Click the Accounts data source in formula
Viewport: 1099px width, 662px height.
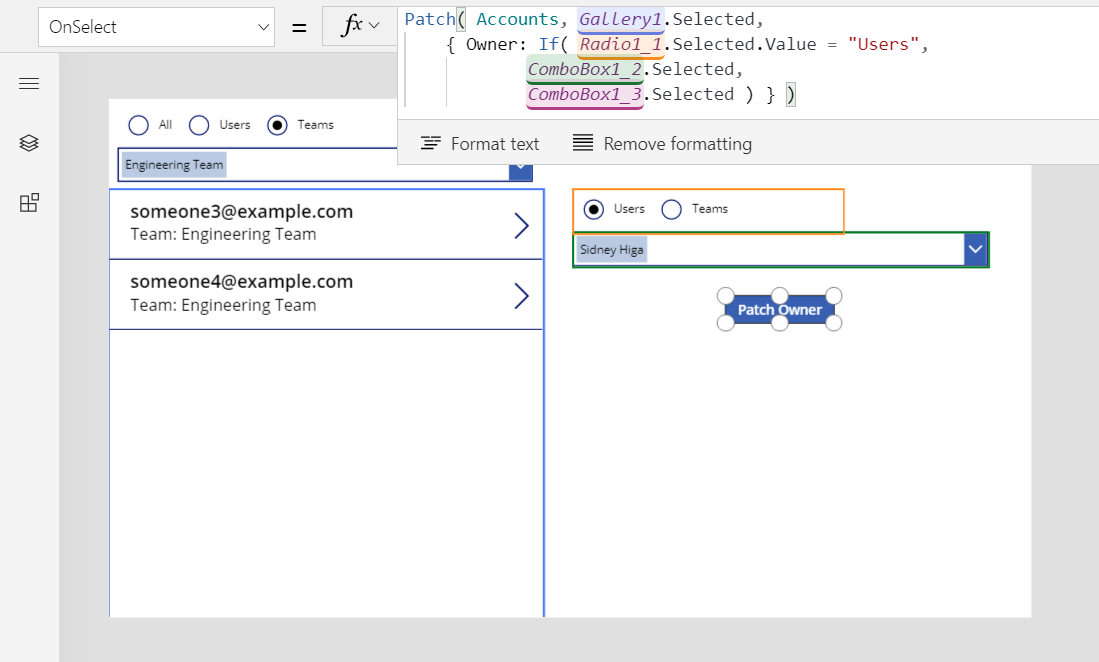(517, 19)
